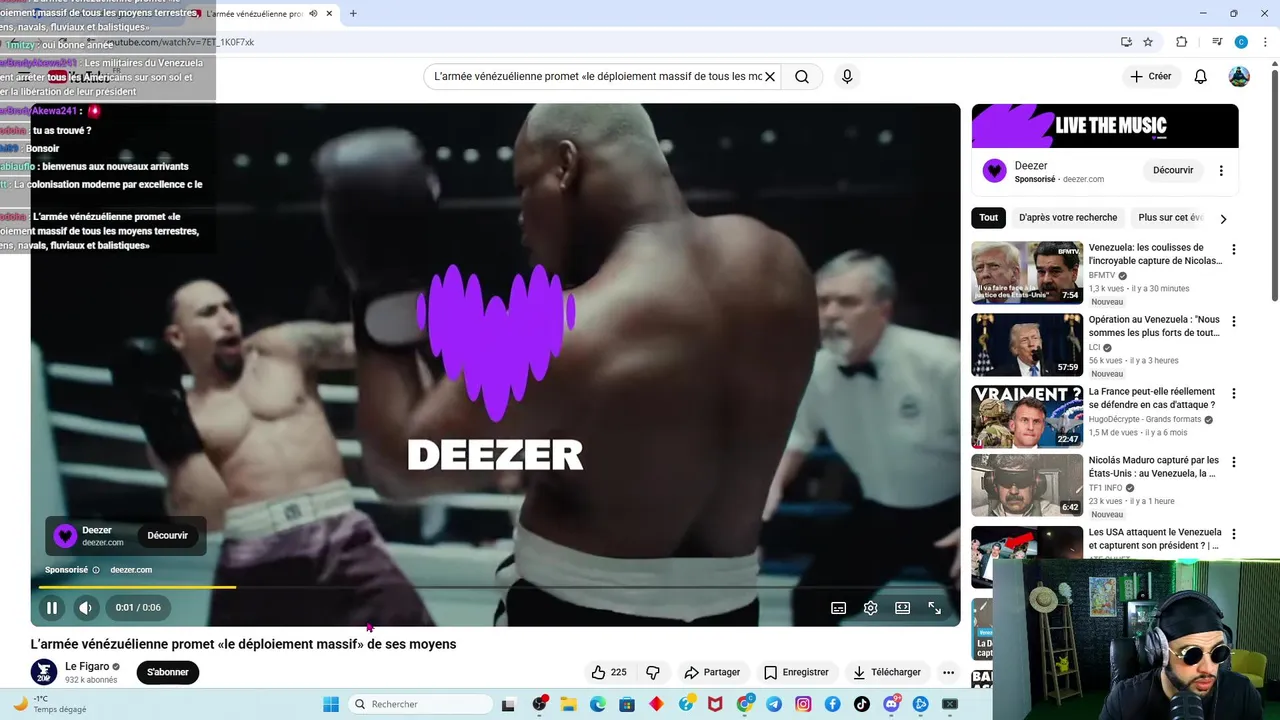Start voice search with the microphone
This screenshot has width=1280, height=720.
pyautogui.click(x=847, y=76)
